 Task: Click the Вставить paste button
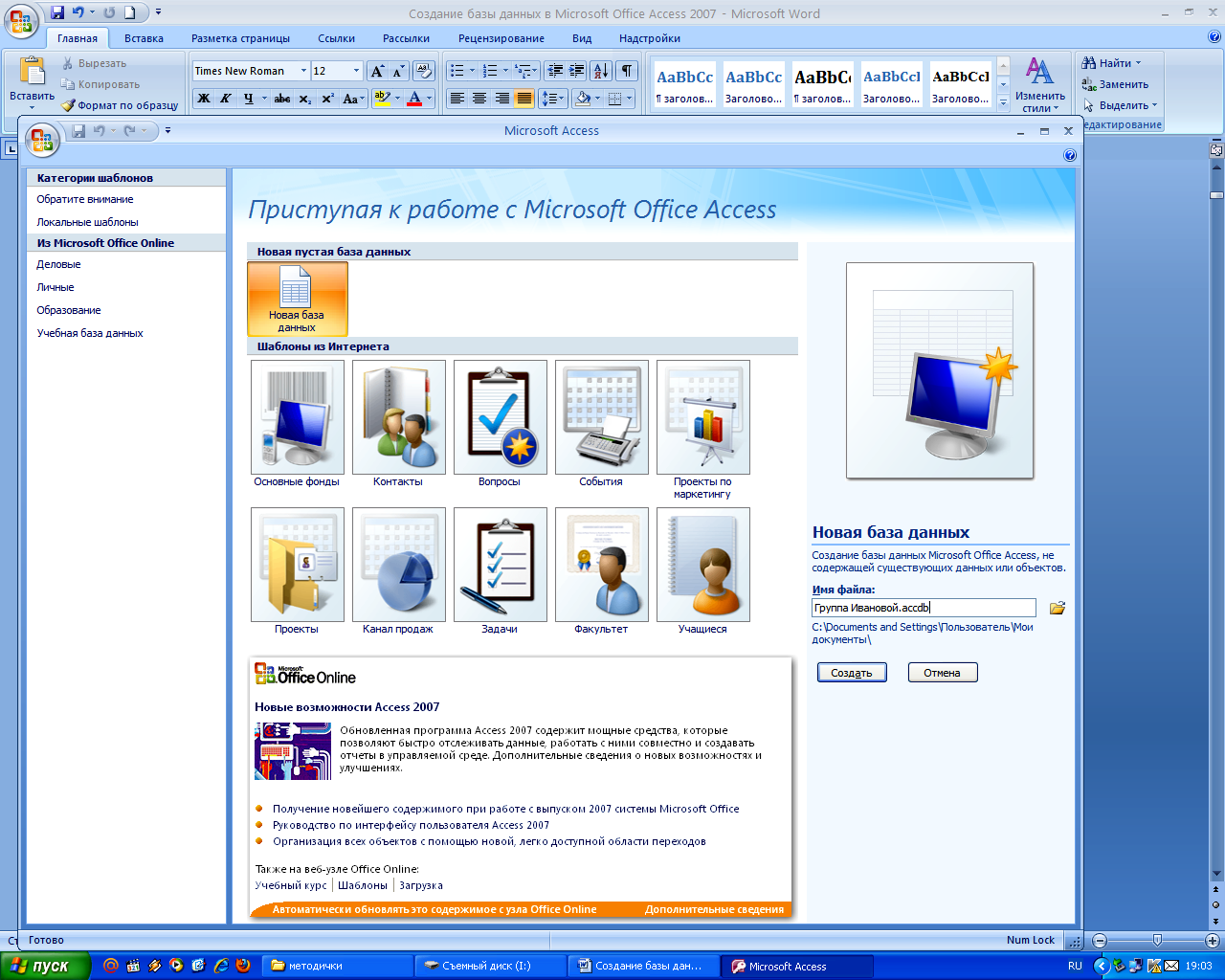click(x=33, y=82)
